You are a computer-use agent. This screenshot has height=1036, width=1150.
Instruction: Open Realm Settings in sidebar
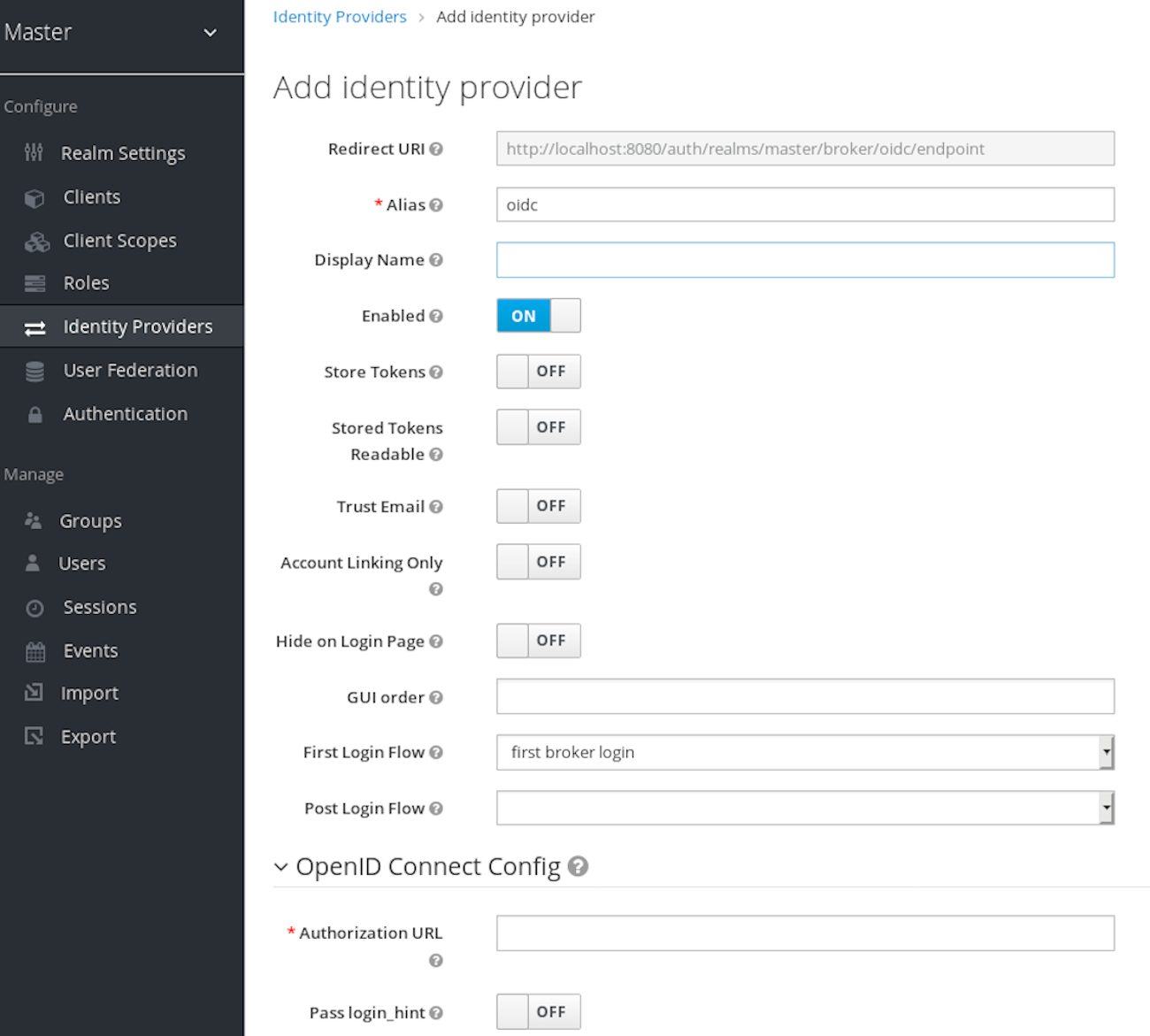122,153
